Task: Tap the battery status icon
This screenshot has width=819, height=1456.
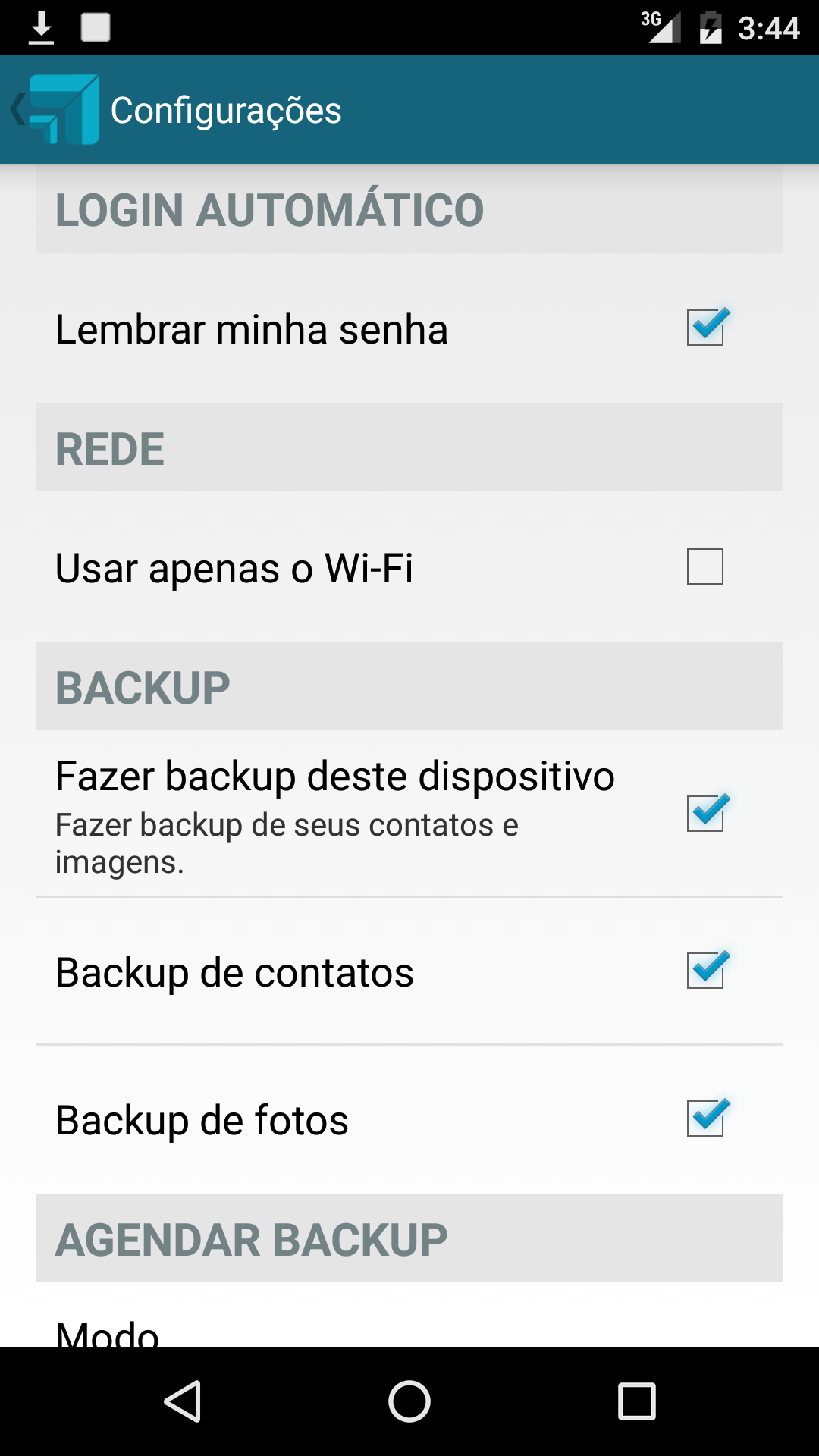Action: pyautogui.click(x=711, y=28)
